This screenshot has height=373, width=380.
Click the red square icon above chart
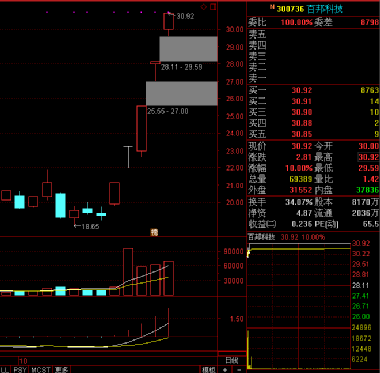(213, 7)
